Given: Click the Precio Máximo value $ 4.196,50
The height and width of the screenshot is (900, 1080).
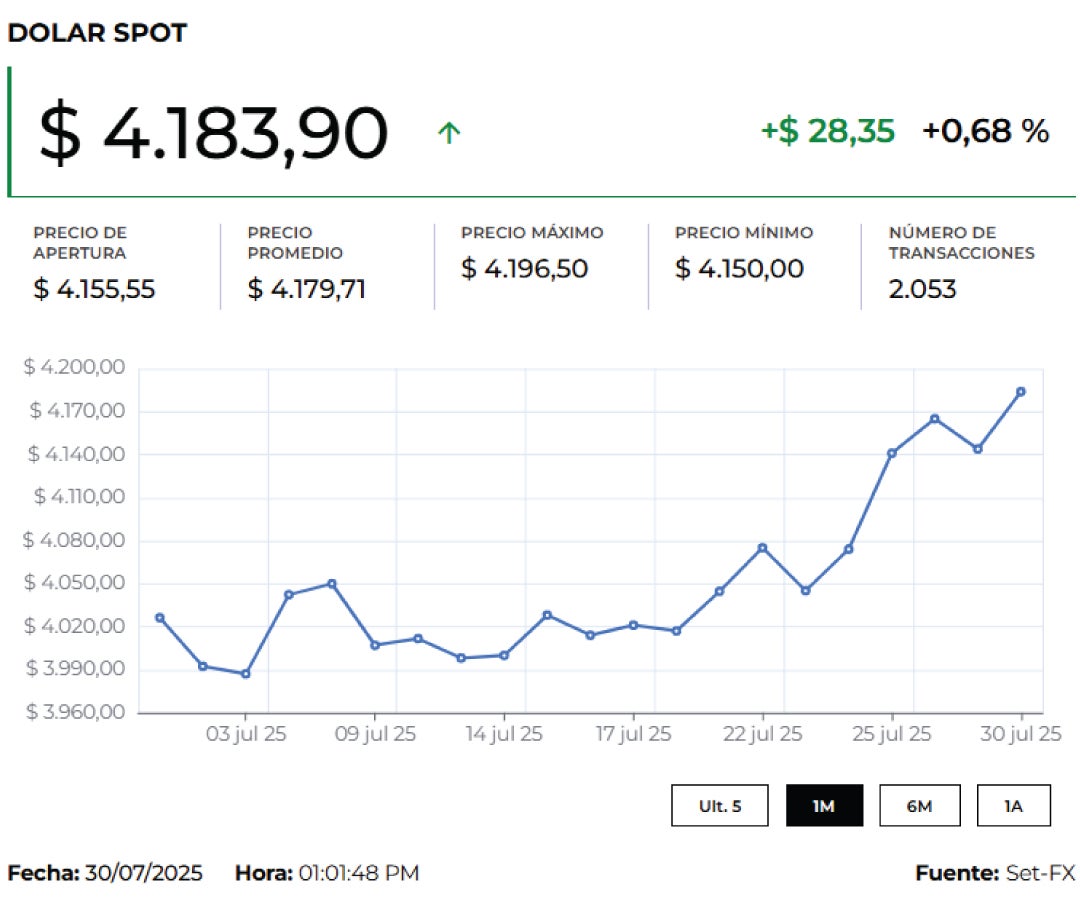Looking at the screenshot, I should point(524,269).
